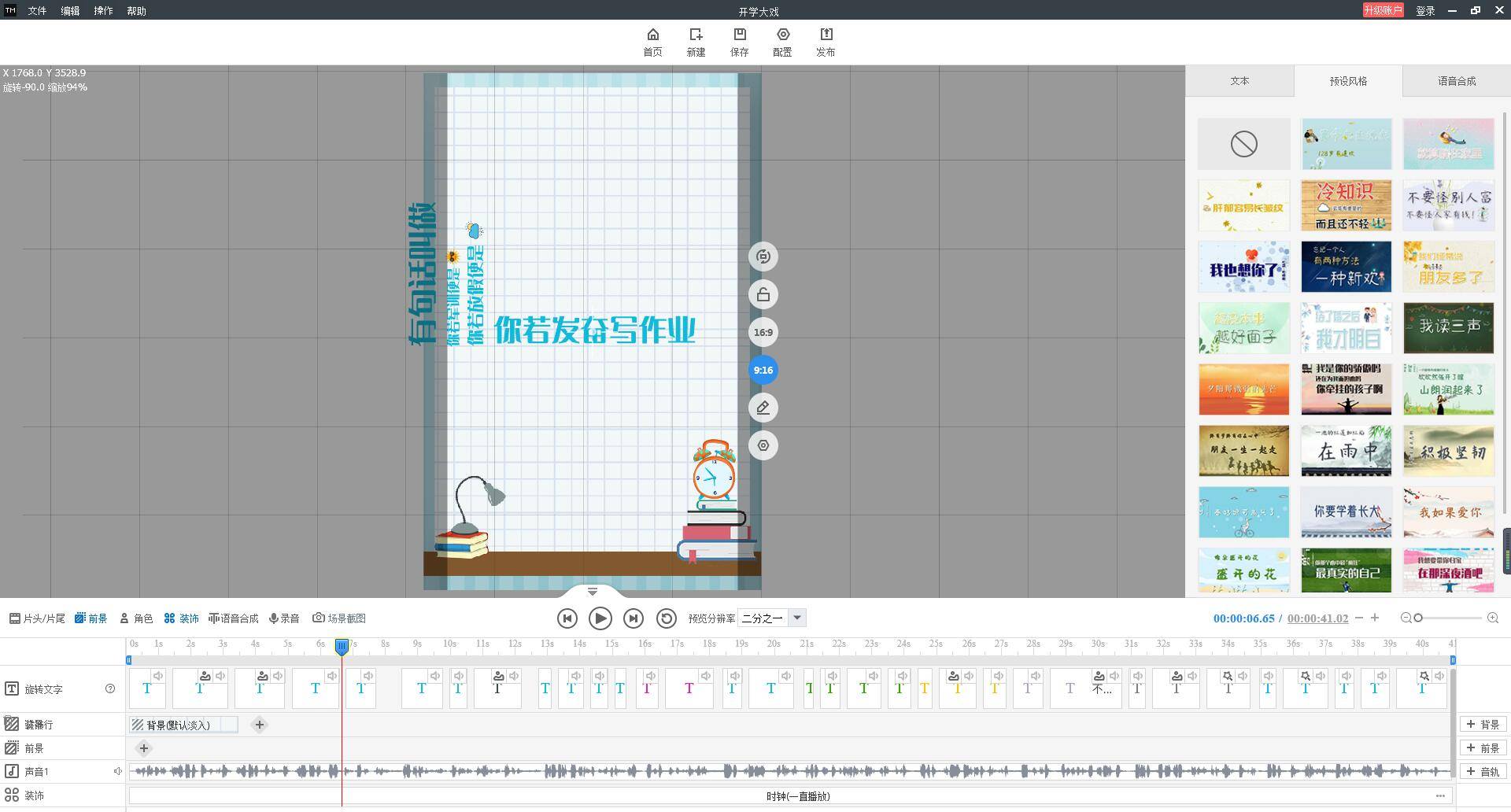Click the + 音轨 button

1483,772
